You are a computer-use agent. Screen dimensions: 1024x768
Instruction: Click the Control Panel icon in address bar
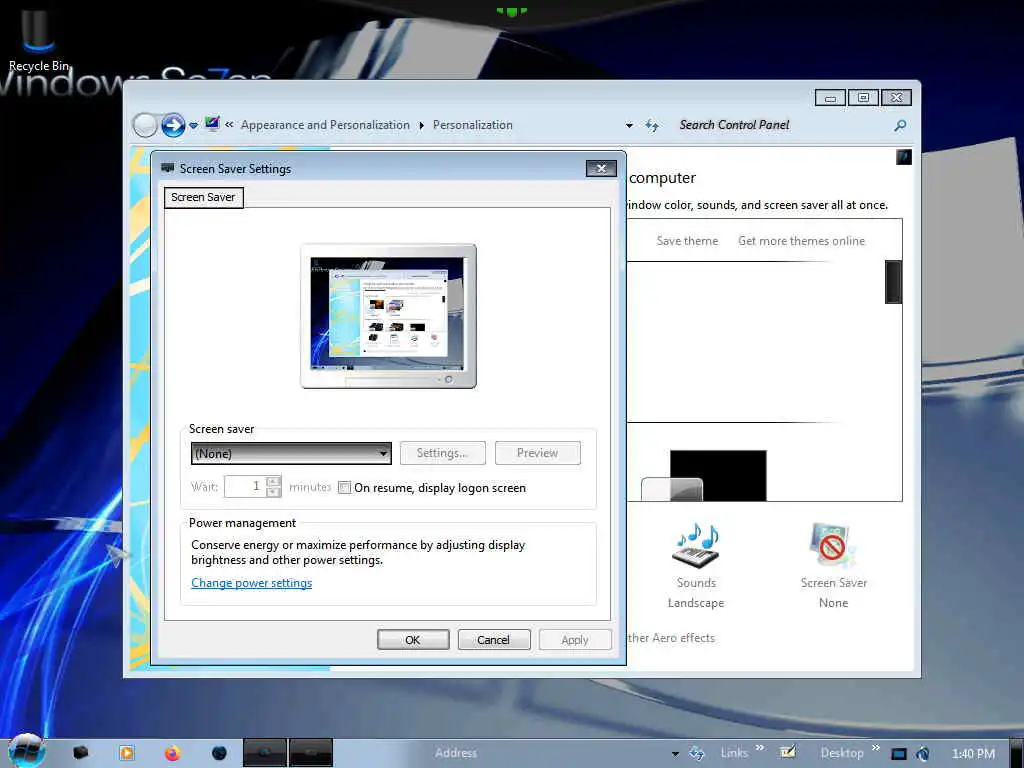[x=212, y=123]
